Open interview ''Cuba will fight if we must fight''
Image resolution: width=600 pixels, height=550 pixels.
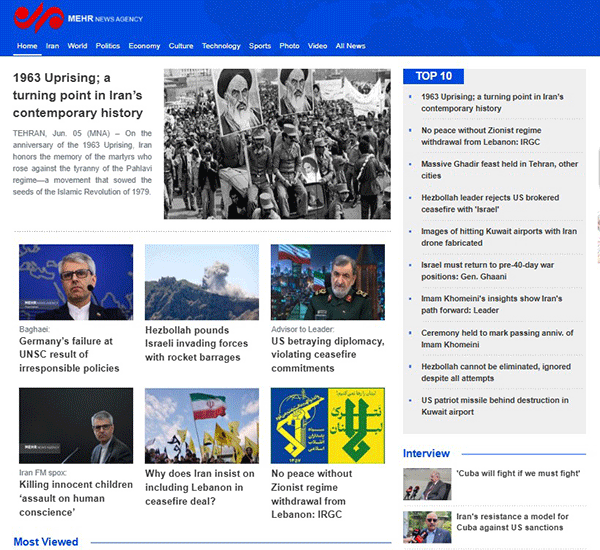click(x=518, y=473)
